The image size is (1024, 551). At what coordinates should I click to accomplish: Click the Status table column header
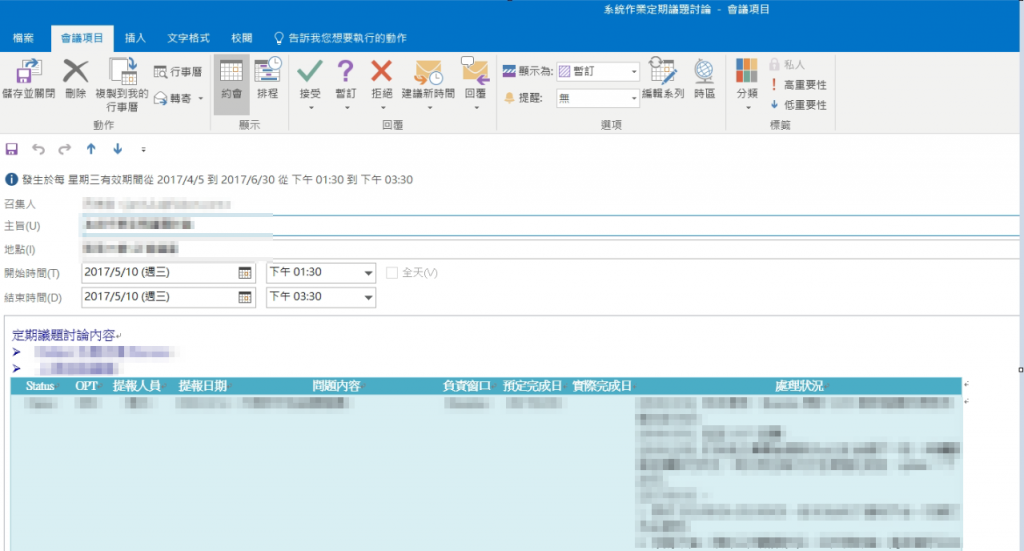(x=40, y=386)
